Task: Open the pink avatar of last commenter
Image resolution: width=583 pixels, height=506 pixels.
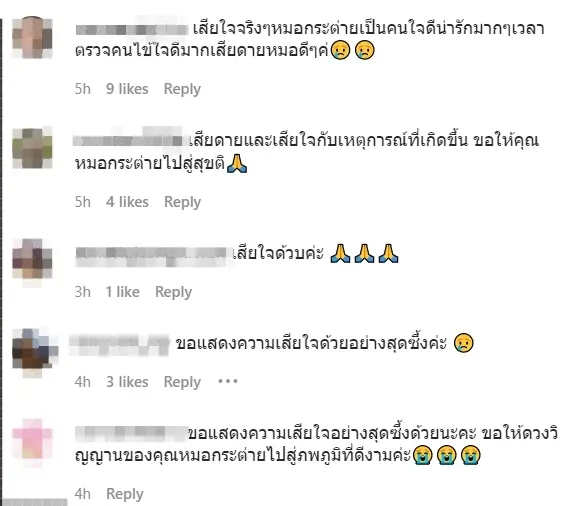Action: point(32,439)
